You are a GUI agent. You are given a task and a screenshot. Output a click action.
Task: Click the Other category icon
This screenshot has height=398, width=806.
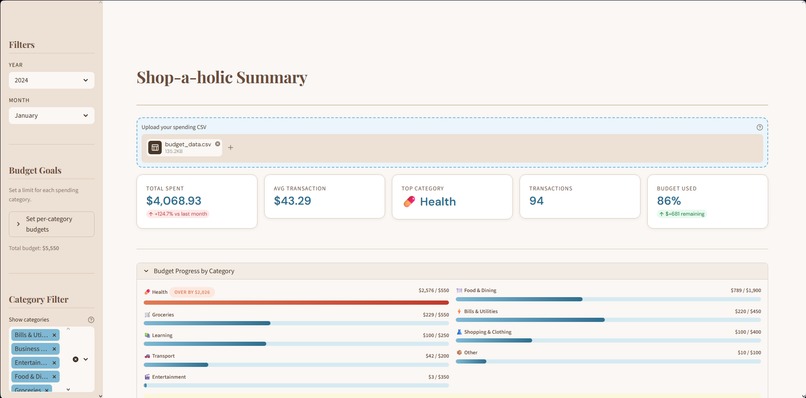point(459,353)
